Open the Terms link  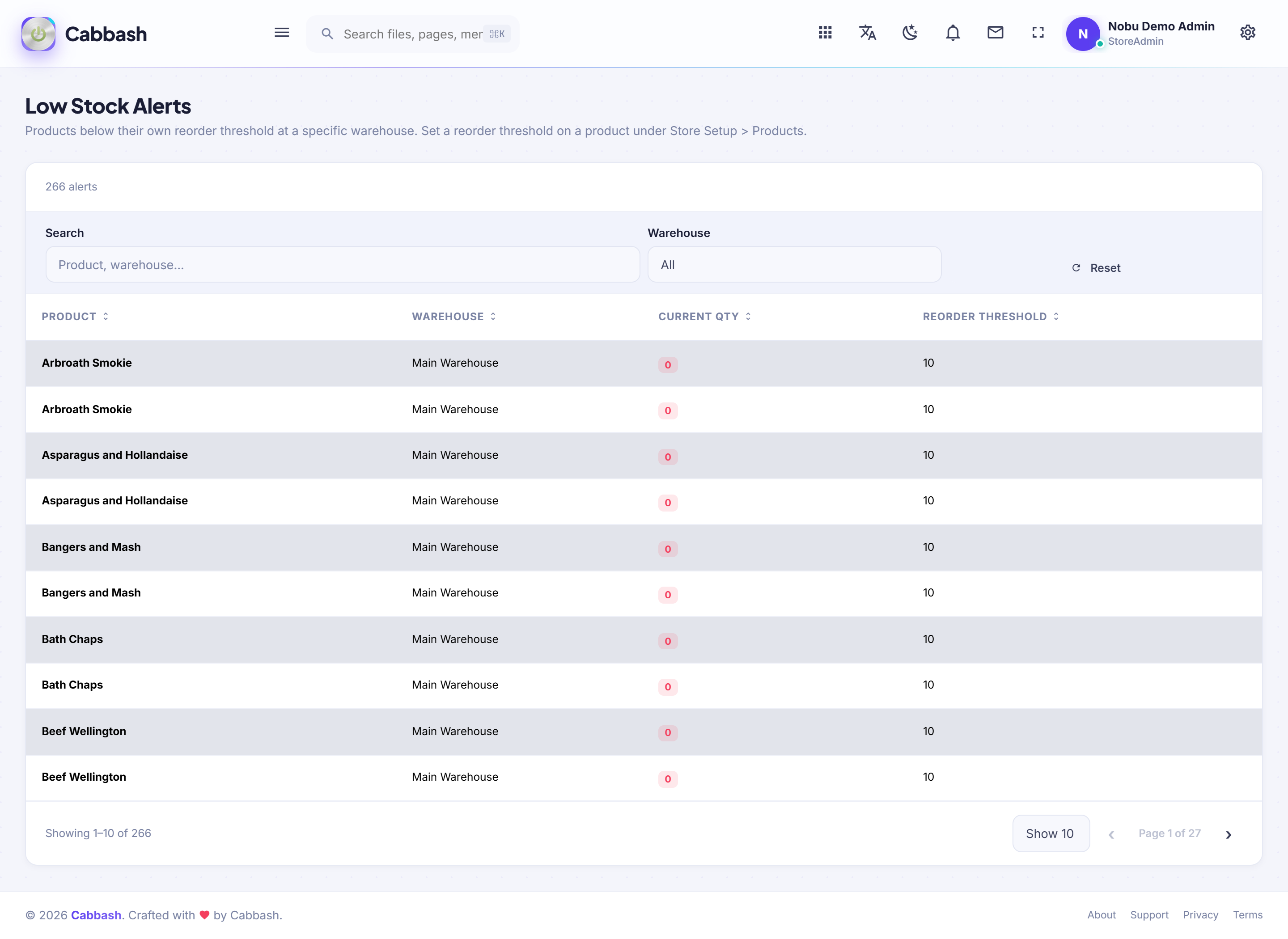1247,915
